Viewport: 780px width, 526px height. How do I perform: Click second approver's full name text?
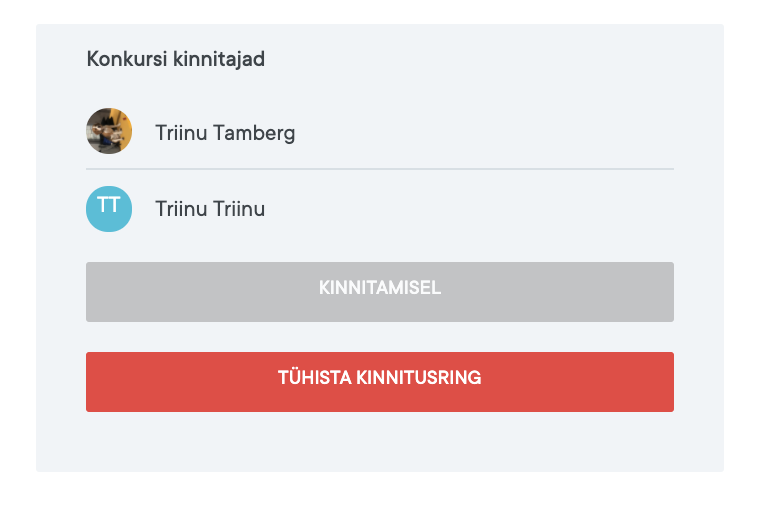210,209
